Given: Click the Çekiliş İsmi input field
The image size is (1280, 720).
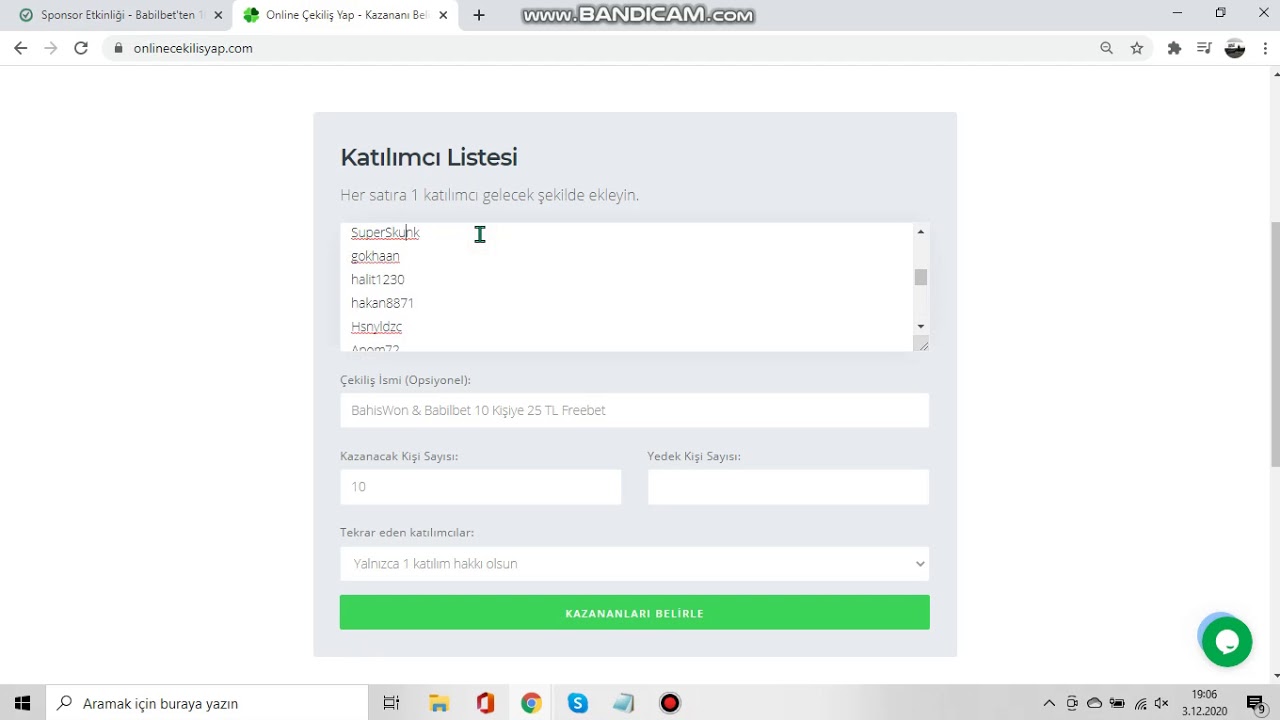Looking at the screenshot, I should pyautogui.click(x=634, y=410).
